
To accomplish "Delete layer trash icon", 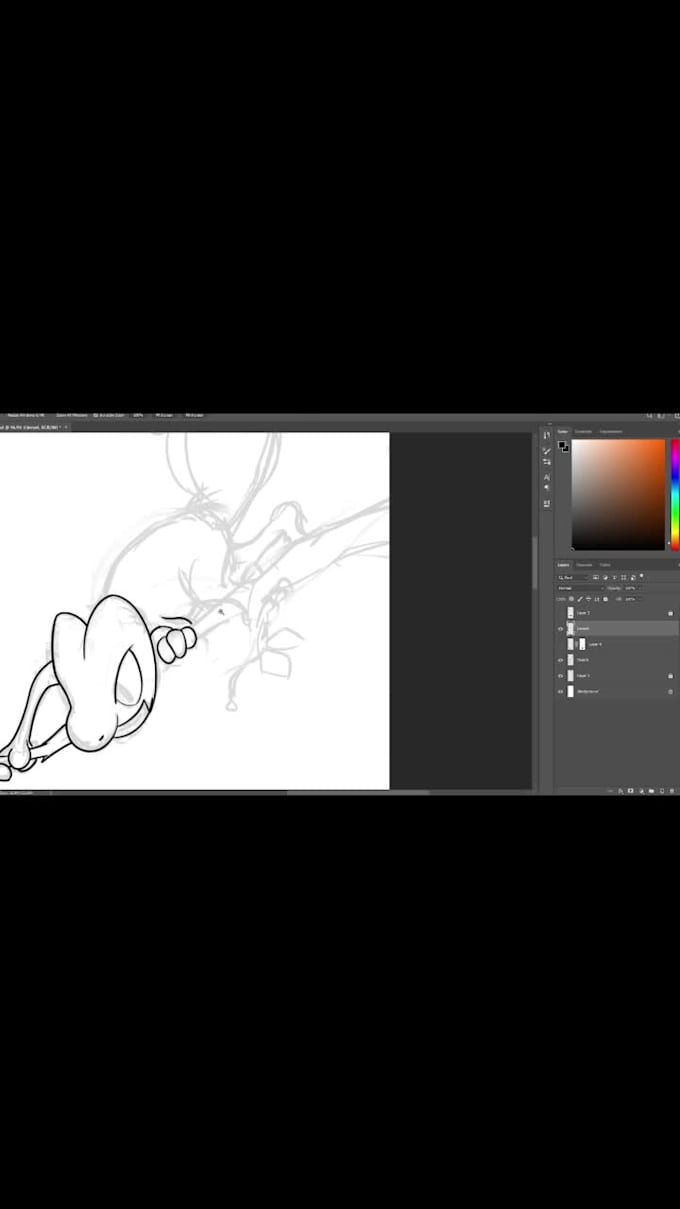I will (x=672, y=791).
